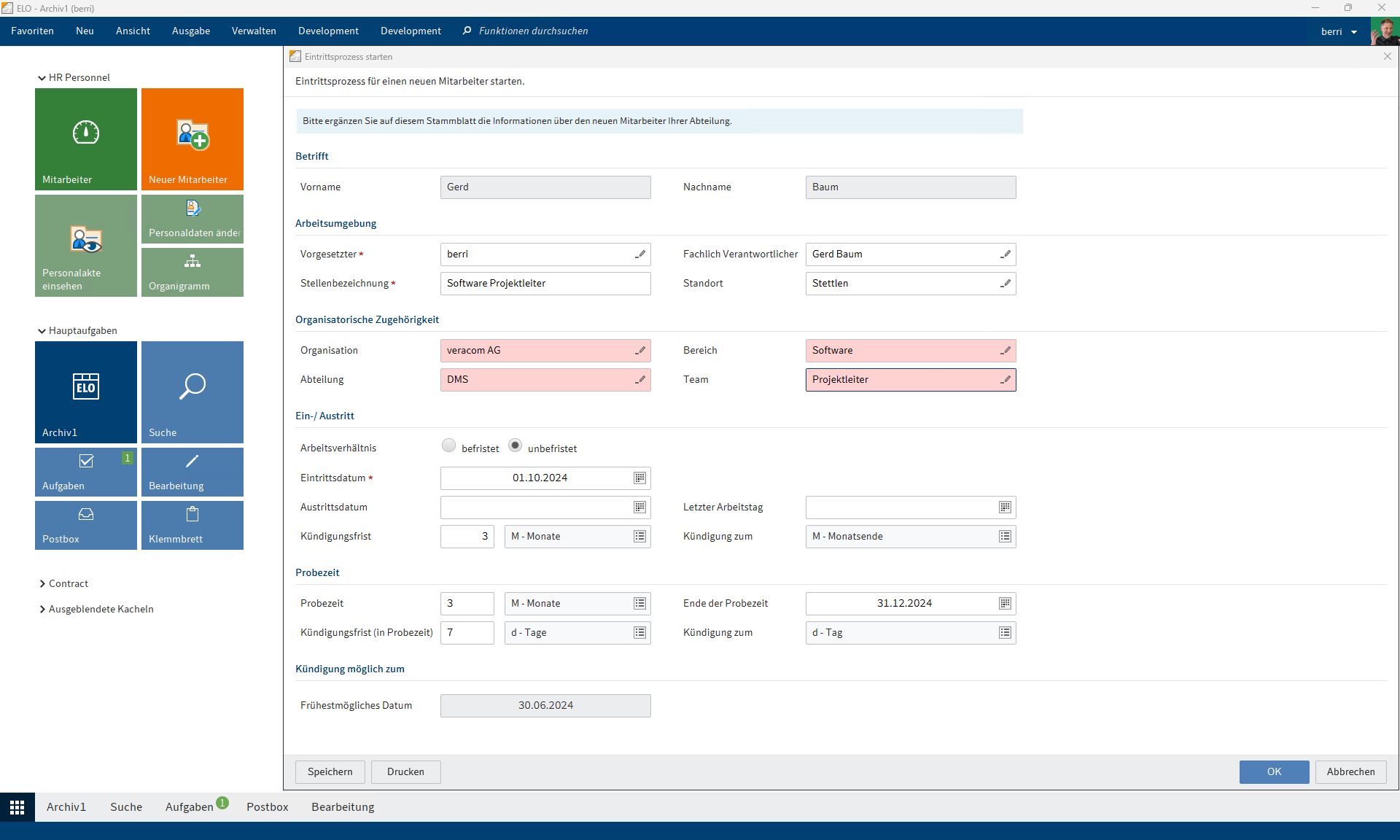Open the berri user dropdown arrow
Image resolution: width=1400 pixels, height=840 pixels.
coord(1354,32)
